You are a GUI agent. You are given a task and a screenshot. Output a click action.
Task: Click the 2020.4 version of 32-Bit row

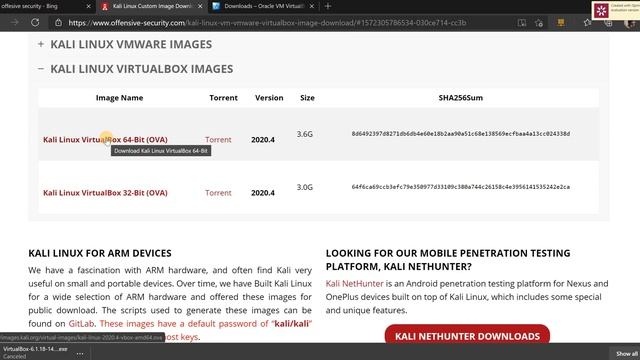(263, 193)
